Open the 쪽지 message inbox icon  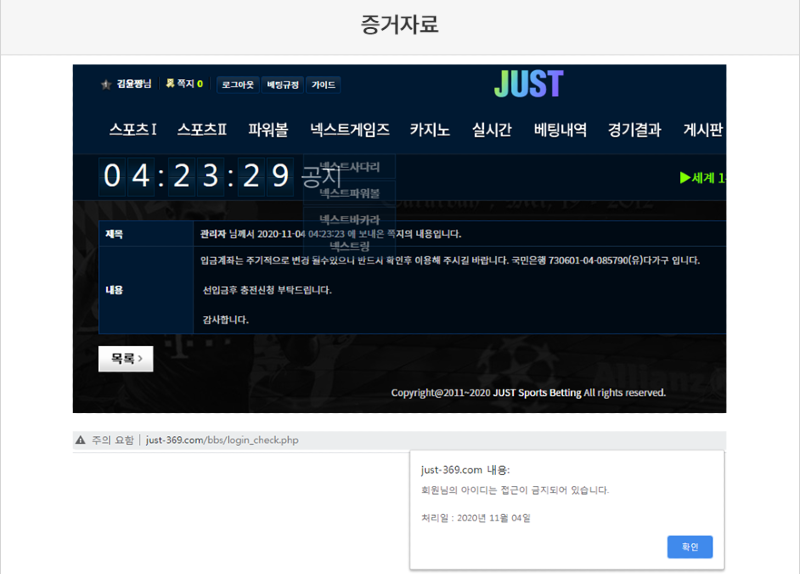pyautogui.click(x=170, y=84)
